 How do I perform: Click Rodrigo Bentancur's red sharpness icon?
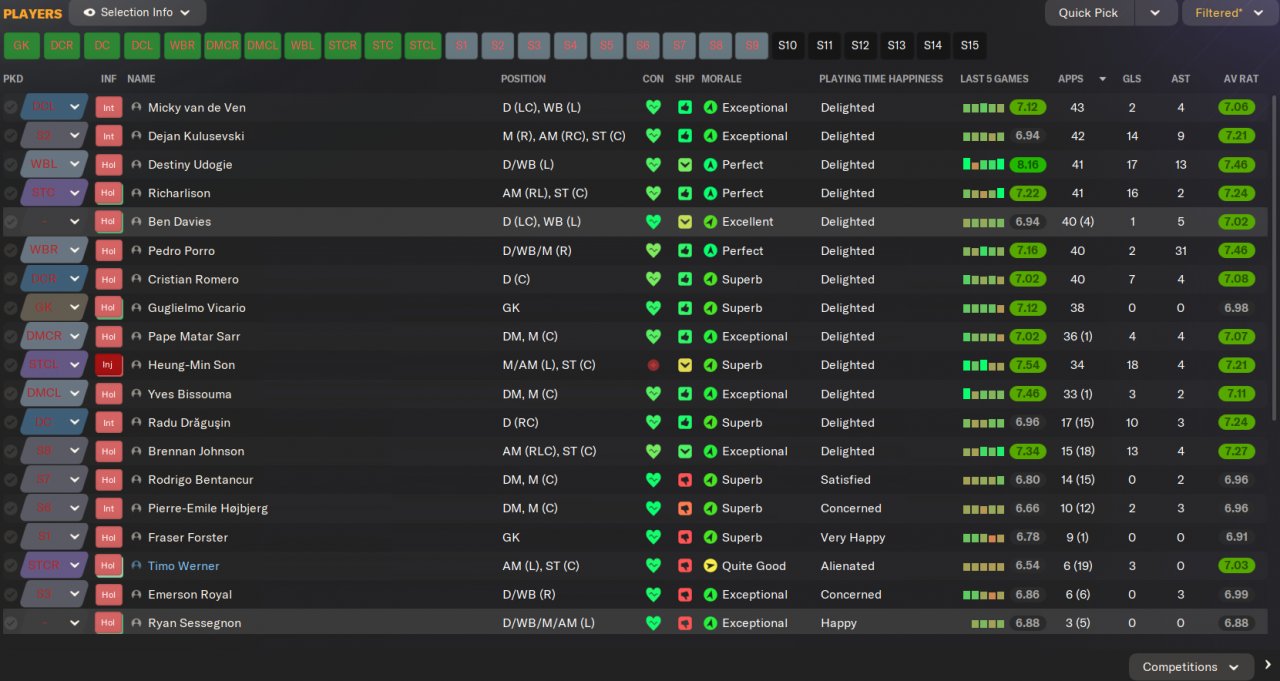tap(685, 480)
